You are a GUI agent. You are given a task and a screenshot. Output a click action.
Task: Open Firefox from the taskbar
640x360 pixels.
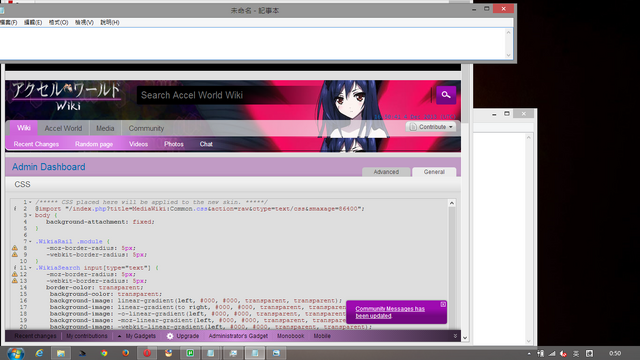tap(126, 353)
